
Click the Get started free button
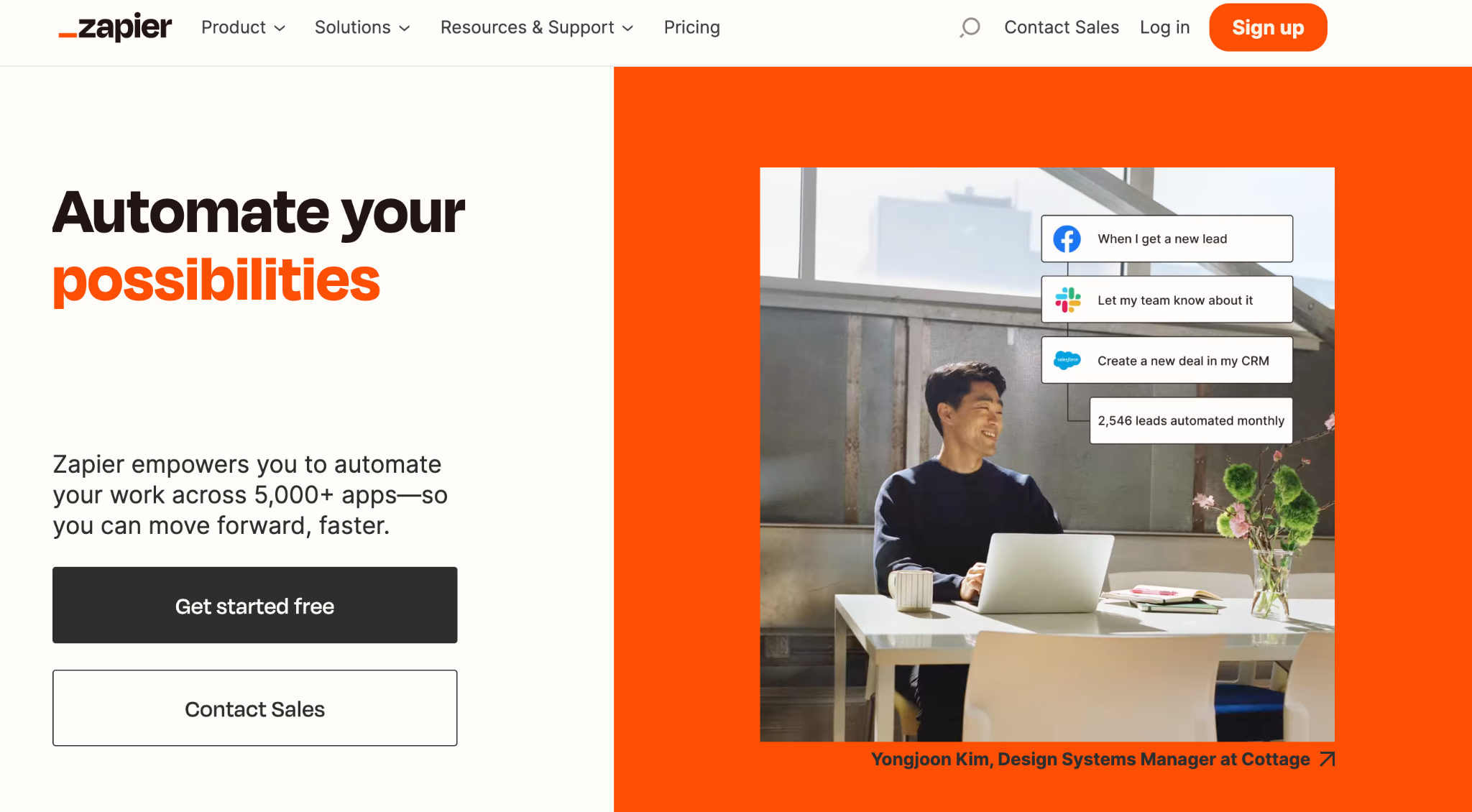(x=255, y=605)
